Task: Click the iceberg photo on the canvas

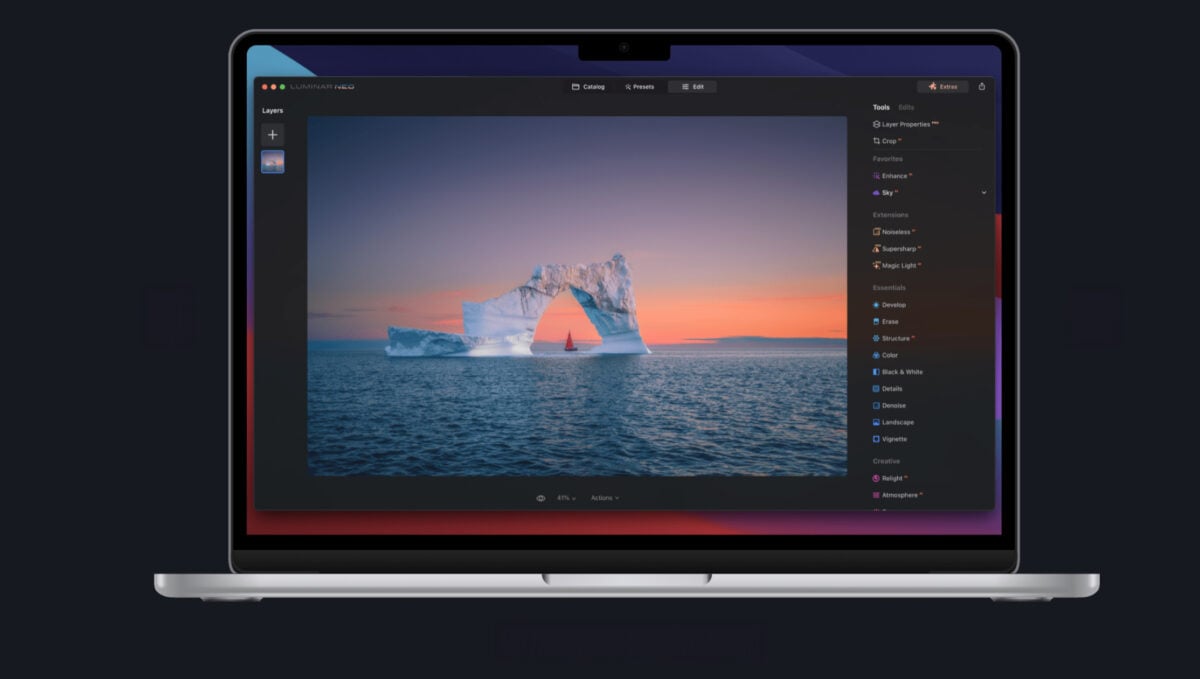Action: (x=577, y=296)
